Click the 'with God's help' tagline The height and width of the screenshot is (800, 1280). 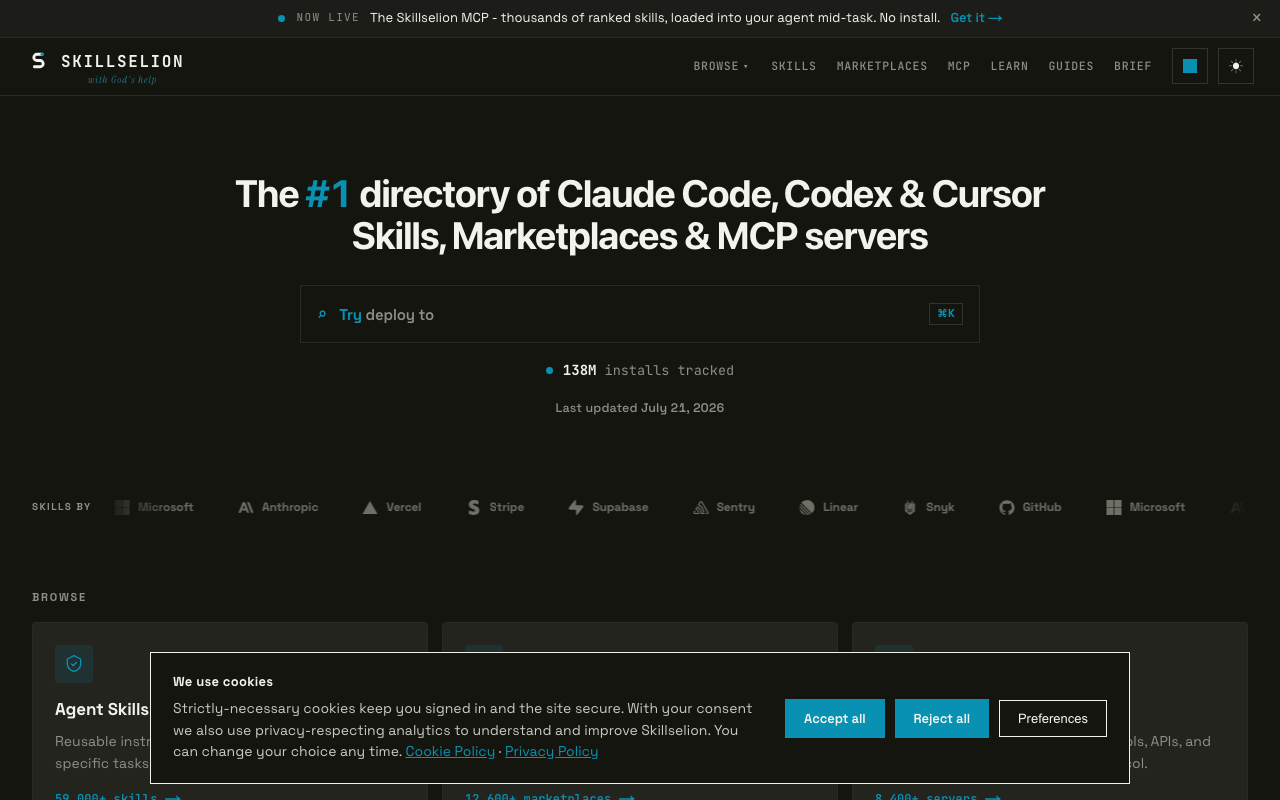(x=122, y=80)
